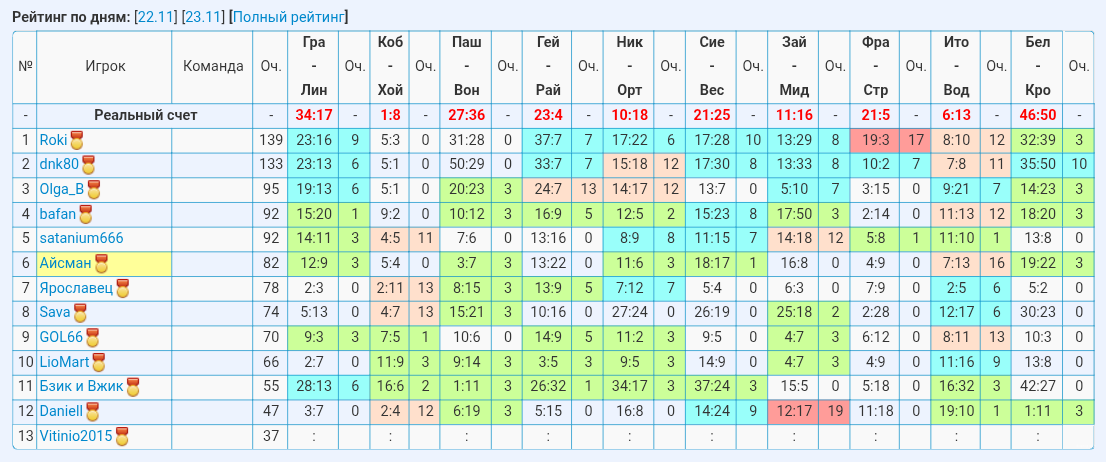The width and height of the screenshot is (1106, 462).
Task: Click the medal icon beside Vitinio2015
Action: [122, 437]
